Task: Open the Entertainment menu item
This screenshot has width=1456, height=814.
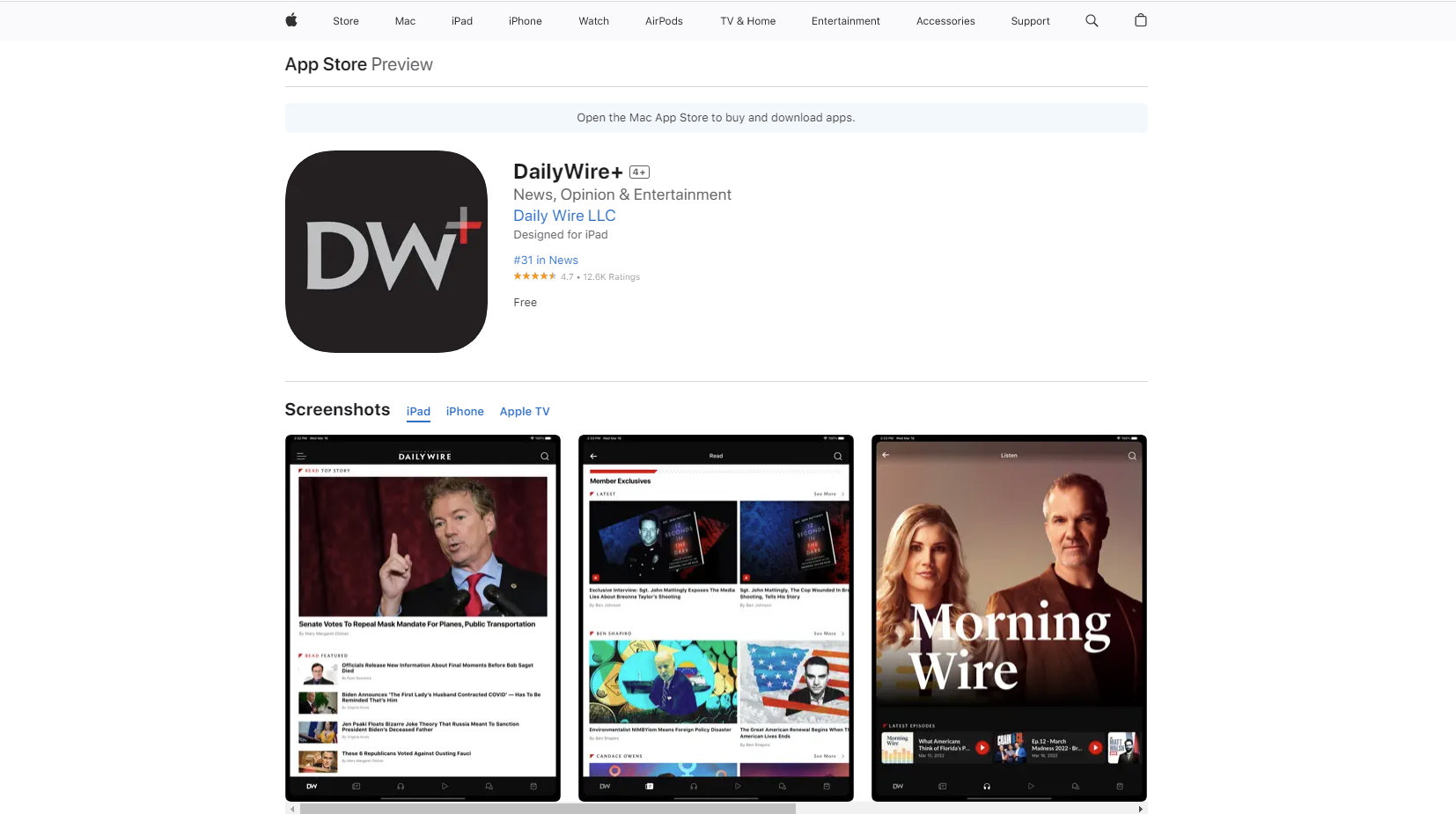Action: coord(845,20)
